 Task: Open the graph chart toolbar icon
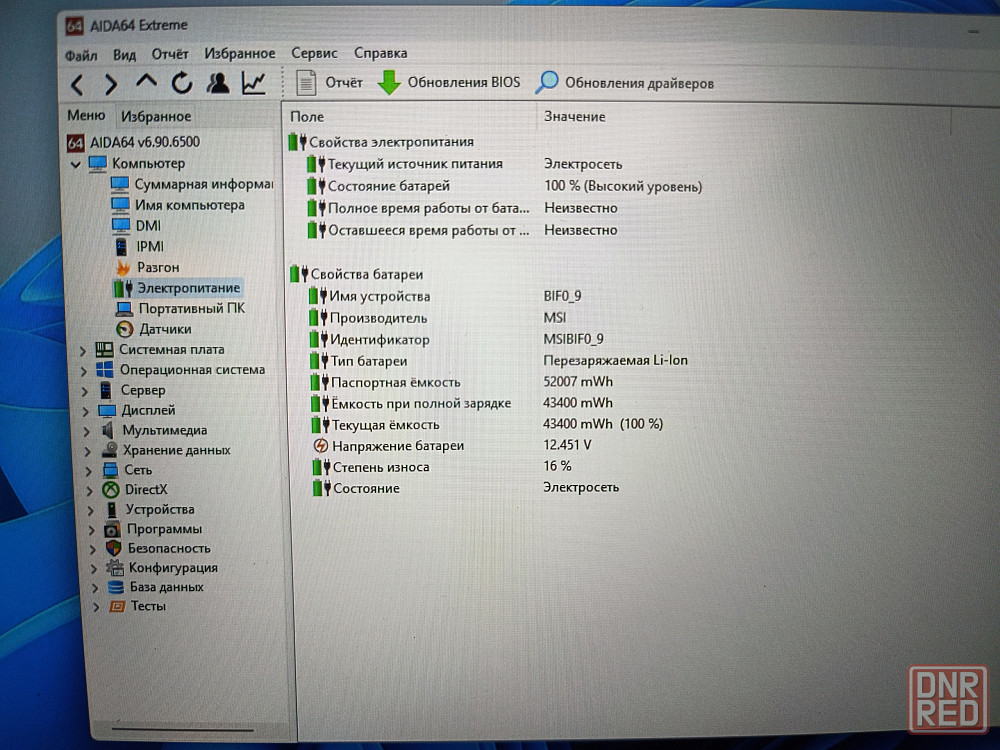point(254,83)
